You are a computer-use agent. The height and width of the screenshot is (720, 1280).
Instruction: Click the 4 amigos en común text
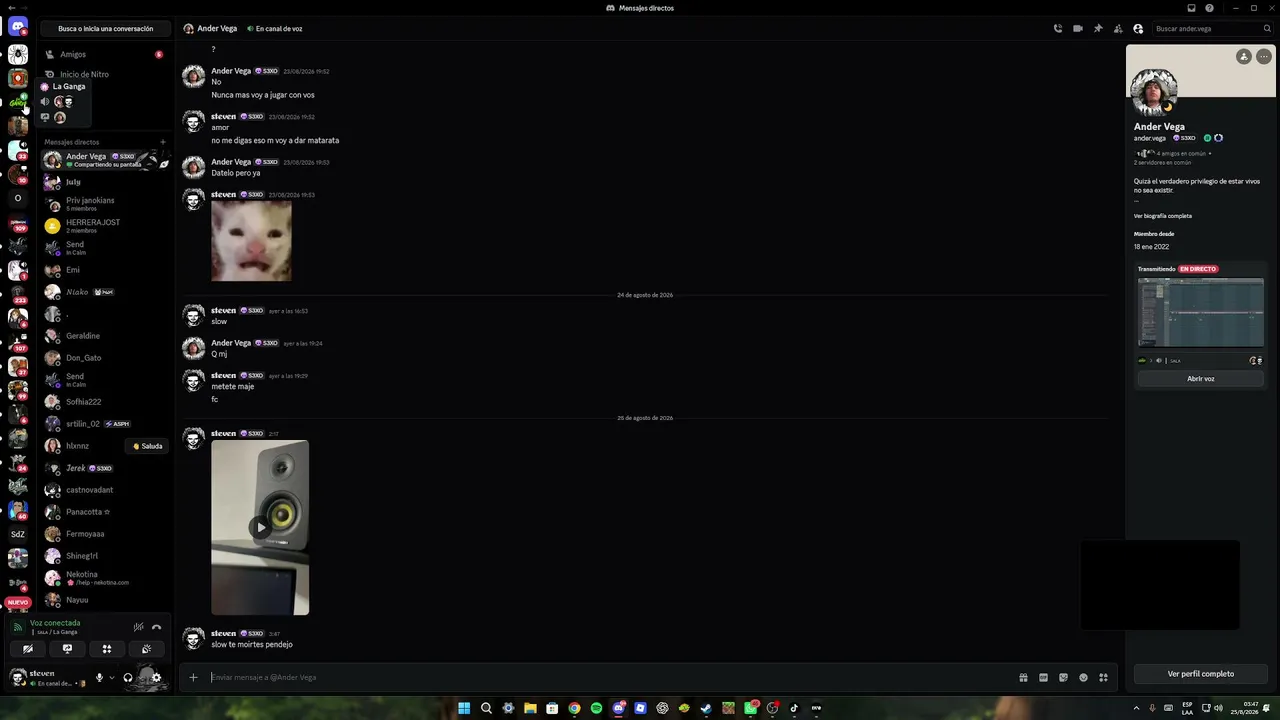(1181, 154)
